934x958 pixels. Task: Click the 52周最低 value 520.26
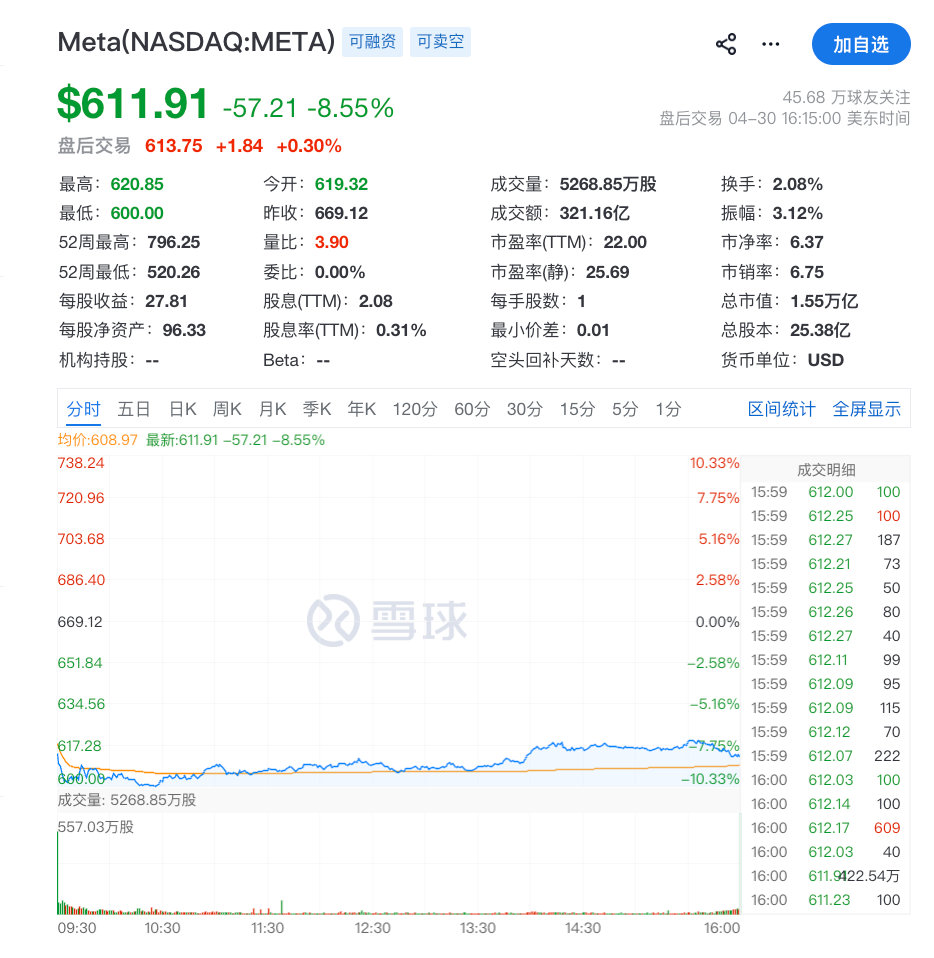click(x=173, y=272)
